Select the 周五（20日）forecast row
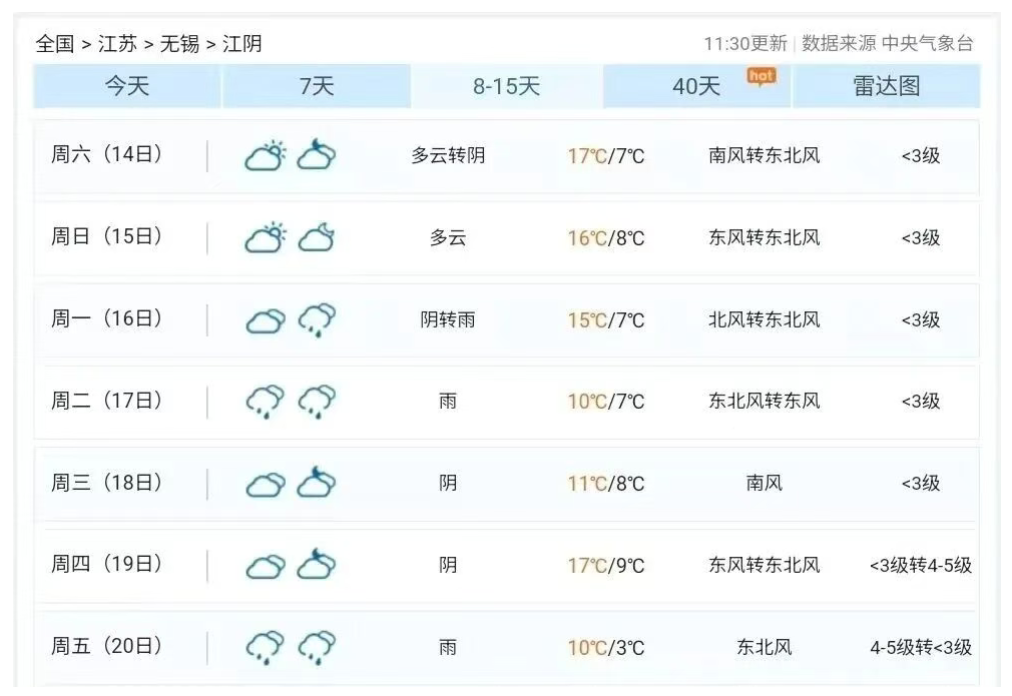Viewport: 1012px width, 696px height. (506, 648)
